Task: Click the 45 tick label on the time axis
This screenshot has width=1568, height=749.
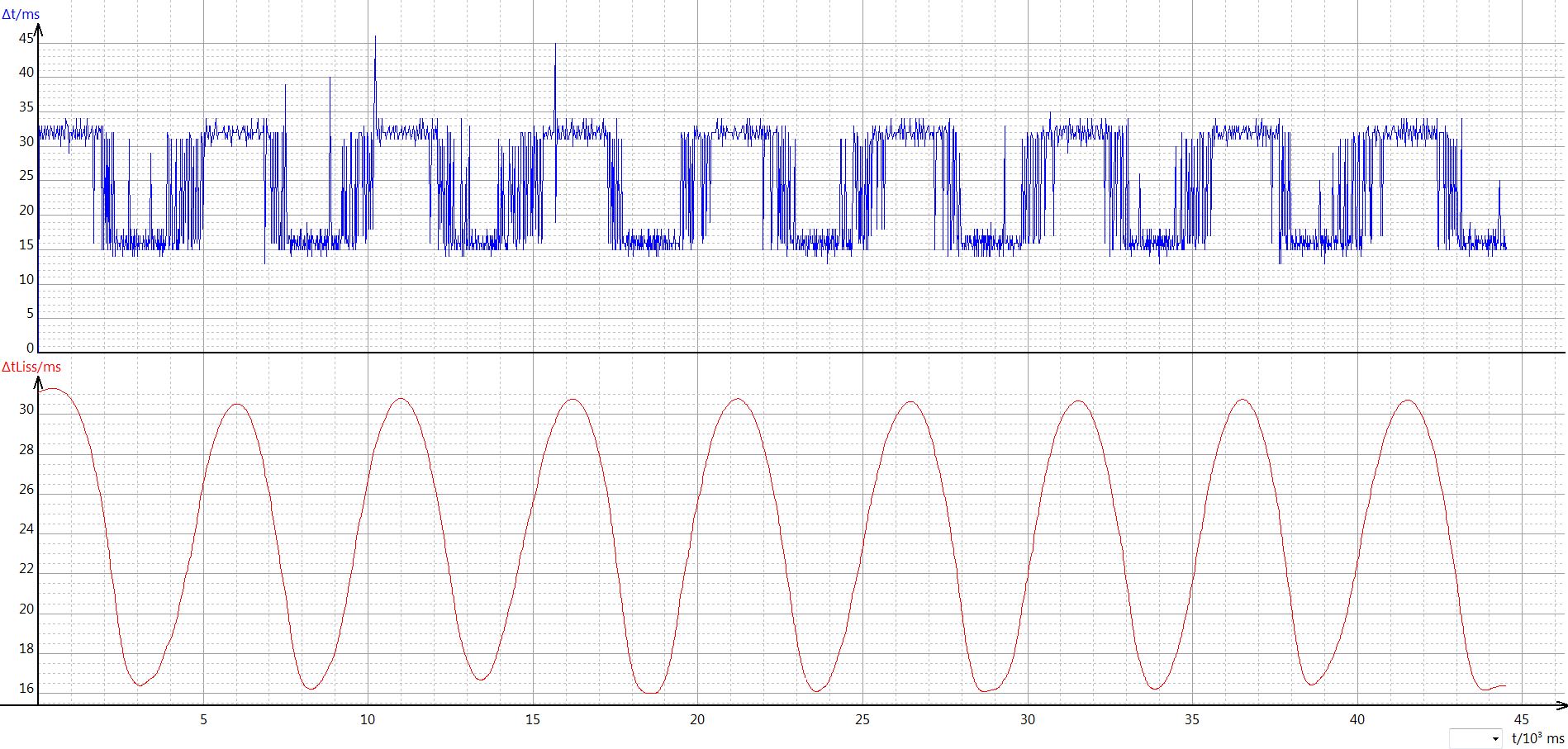Action: coord(1521,719)
